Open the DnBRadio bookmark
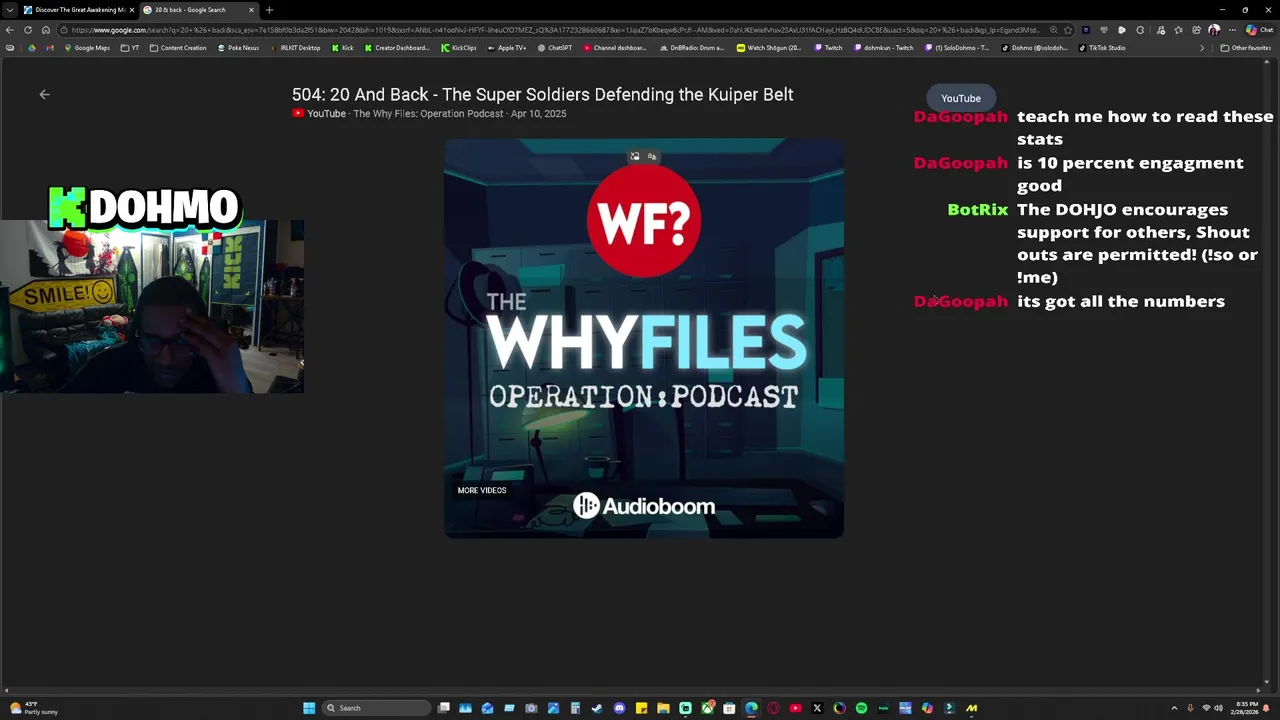 click(x=692, y=48)
